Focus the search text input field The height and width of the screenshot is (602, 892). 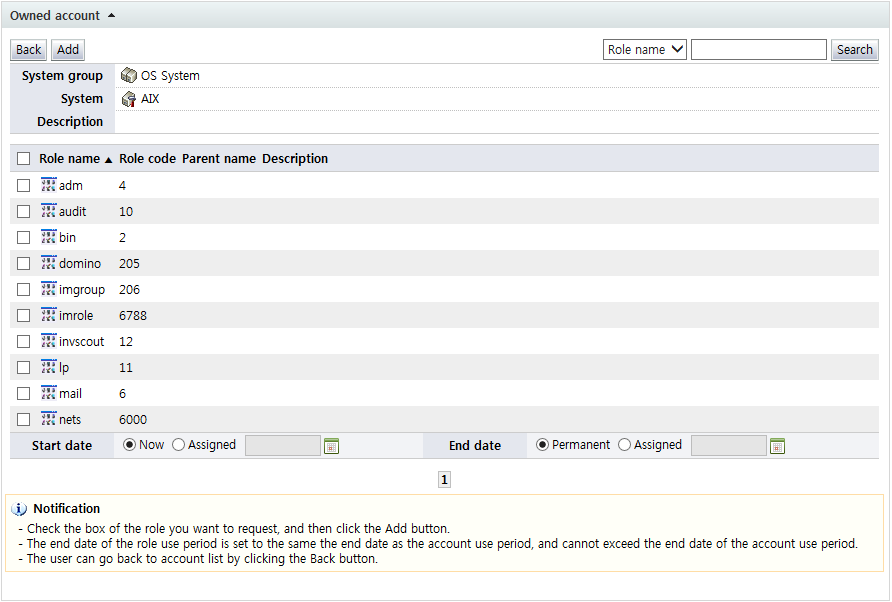[758, 50]
